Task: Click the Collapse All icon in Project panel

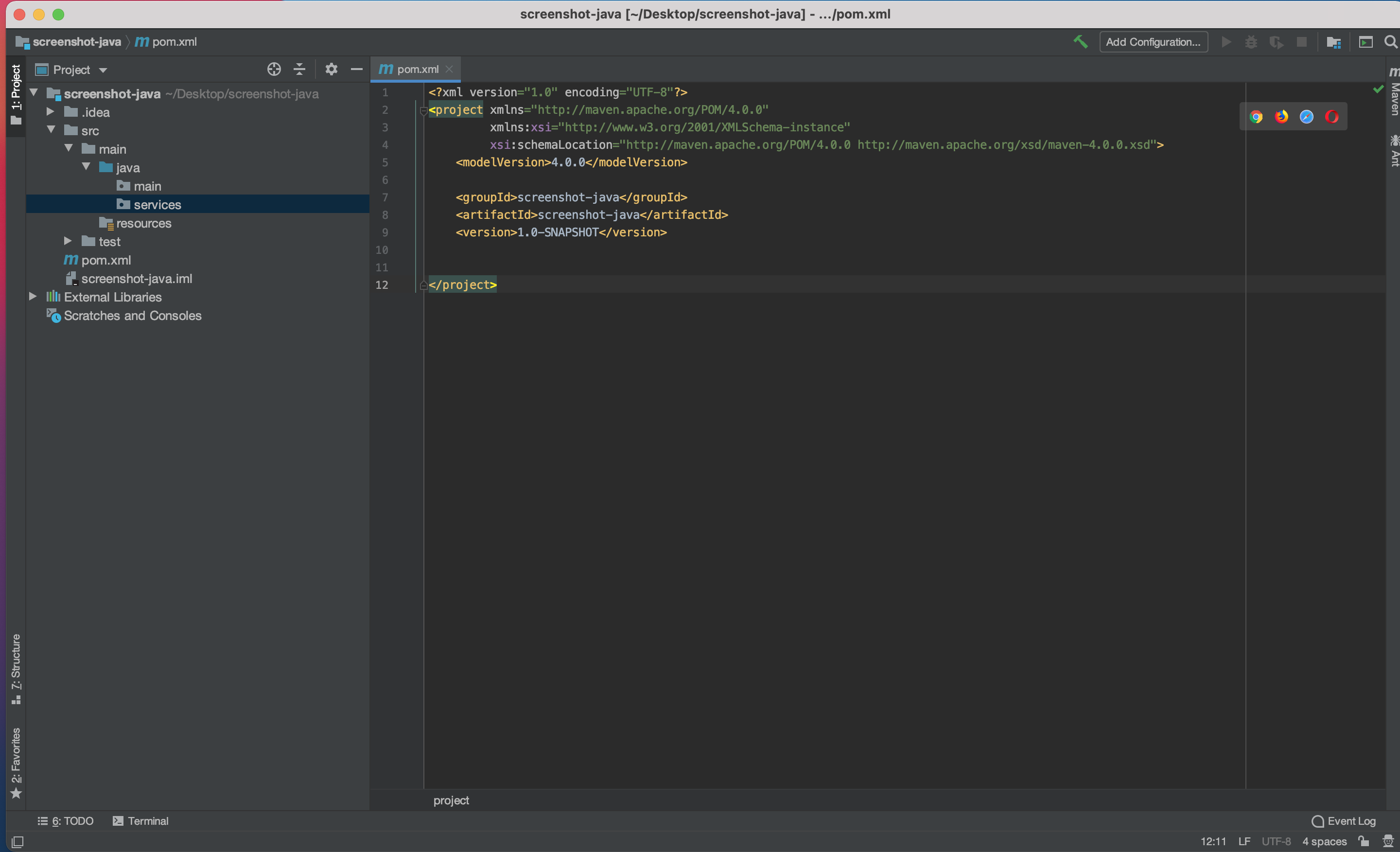Action: click(x=299, y=70)
